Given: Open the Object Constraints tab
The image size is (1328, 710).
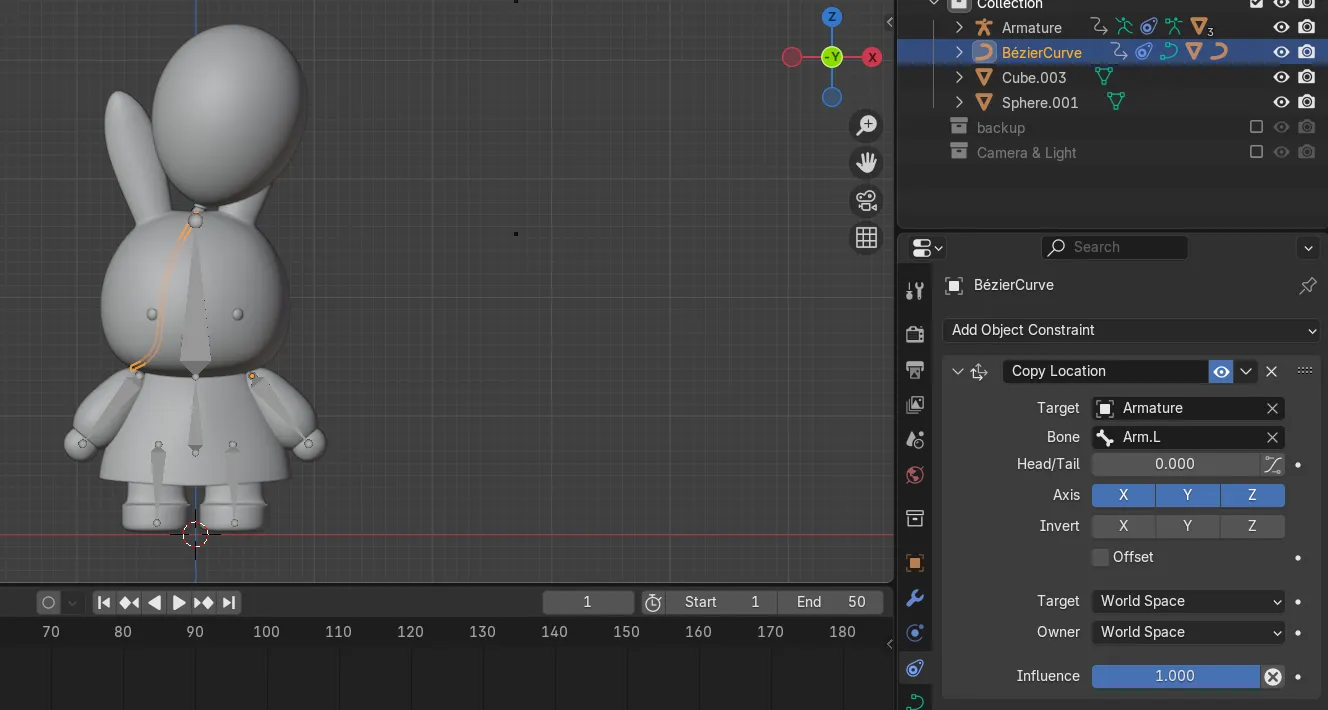Looking at the screenshot, I should 914,668.
